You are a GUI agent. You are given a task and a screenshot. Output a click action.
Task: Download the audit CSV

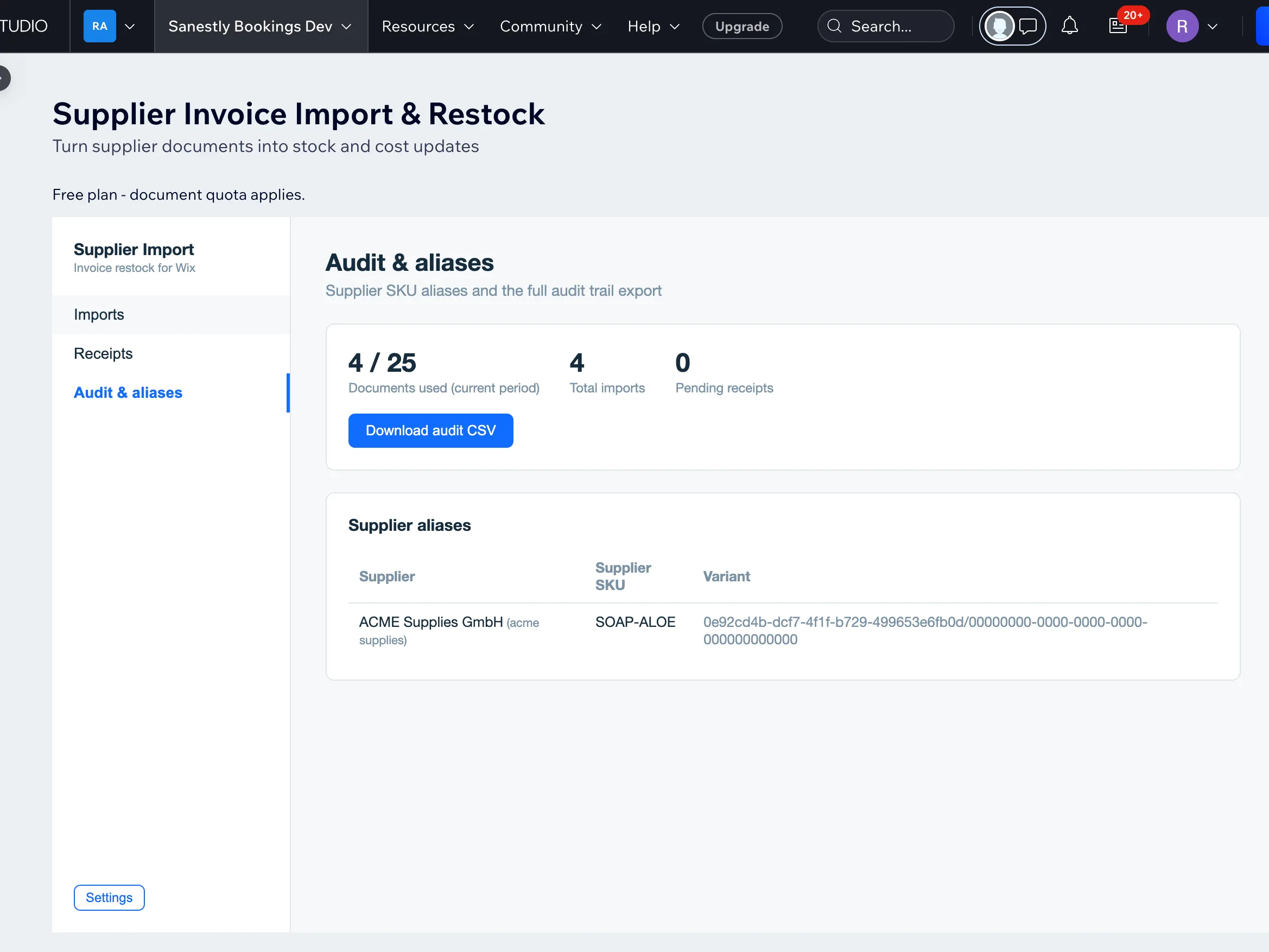(x=430, y=430)
